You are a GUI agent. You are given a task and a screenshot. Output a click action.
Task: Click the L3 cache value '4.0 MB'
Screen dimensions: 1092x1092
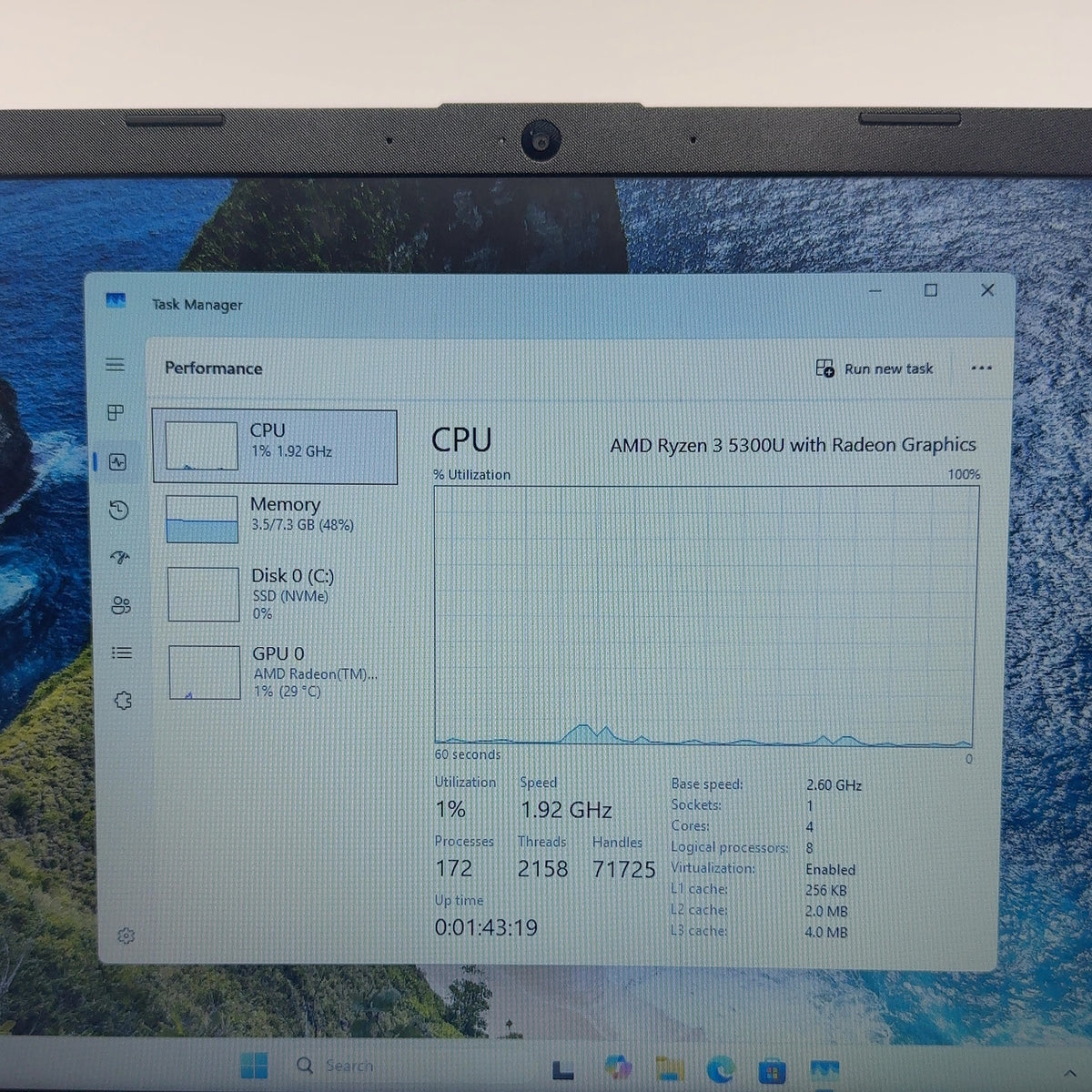pyautogui.click(x=825, y=932)
